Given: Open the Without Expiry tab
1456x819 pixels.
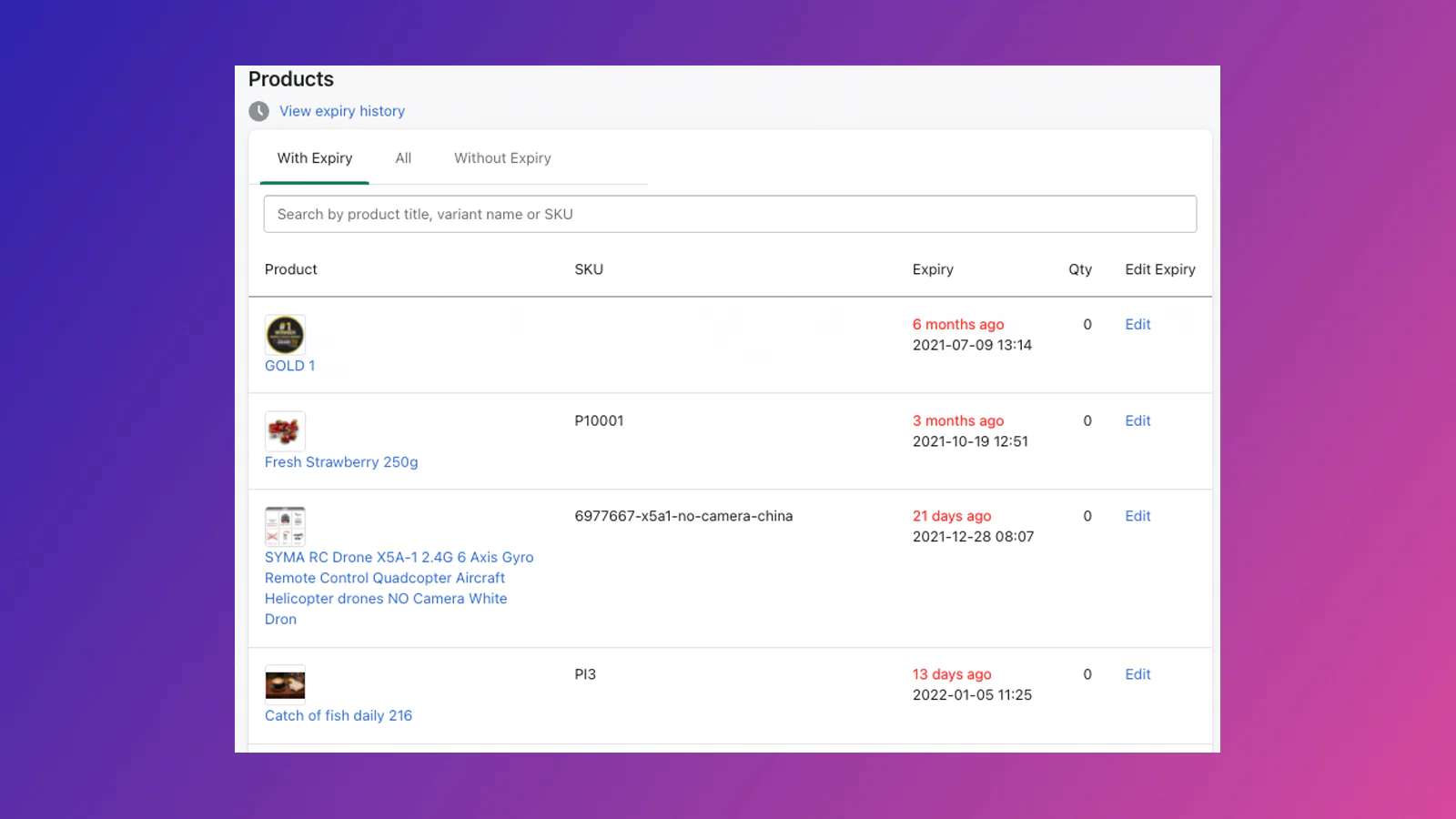Looking at the screenshot, I should click(502, 158).
